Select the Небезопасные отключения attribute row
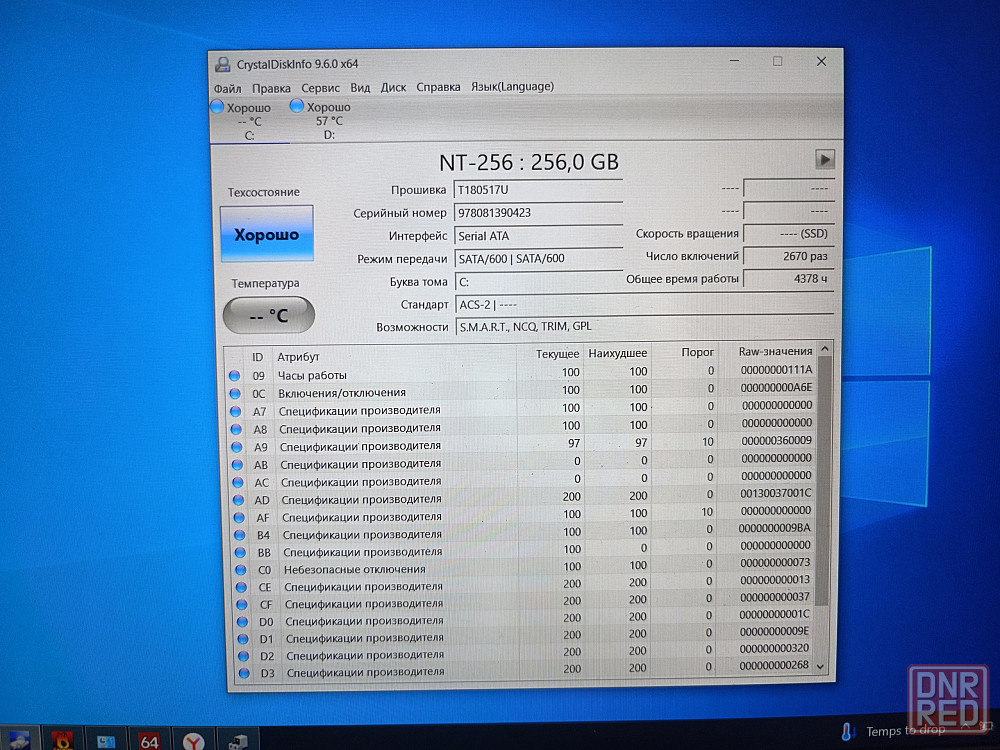 point(523,568)
